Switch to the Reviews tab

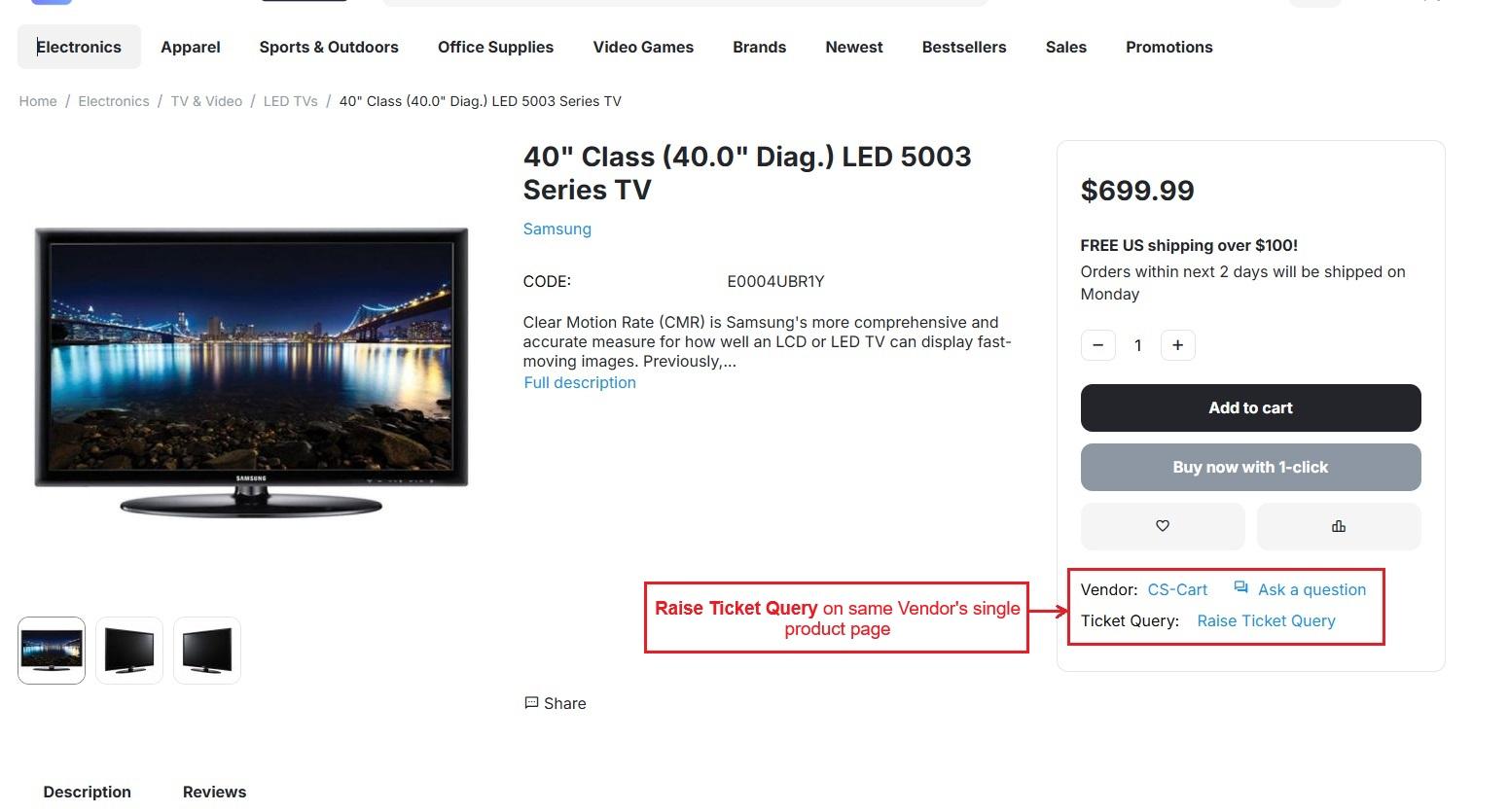pyautogui.click(x=214, y=792)
